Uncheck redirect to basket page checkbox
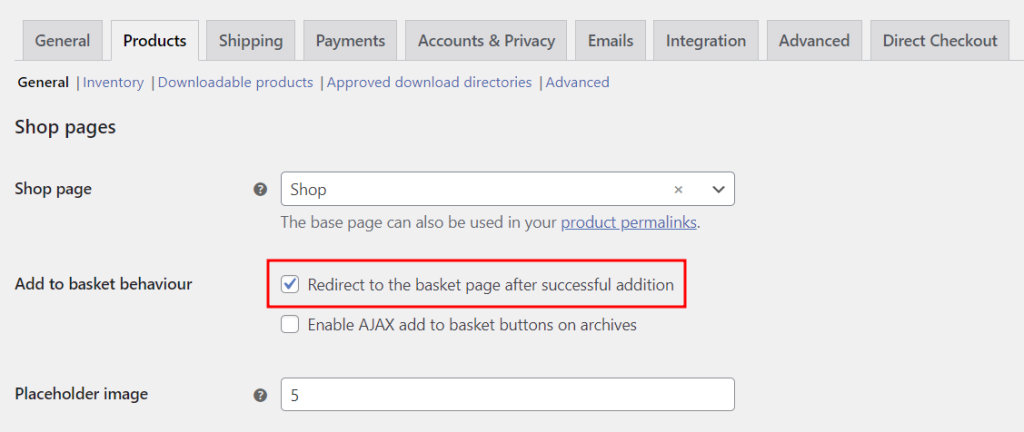This screenshot has height=432, width=1024. [x=291, y=285]
